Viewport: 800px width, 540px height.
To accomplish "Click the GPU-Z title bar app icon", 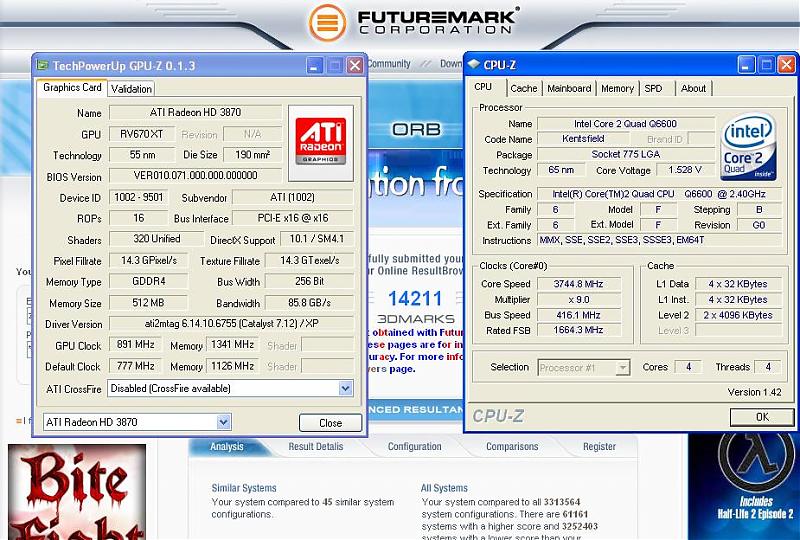I will 42,65.
